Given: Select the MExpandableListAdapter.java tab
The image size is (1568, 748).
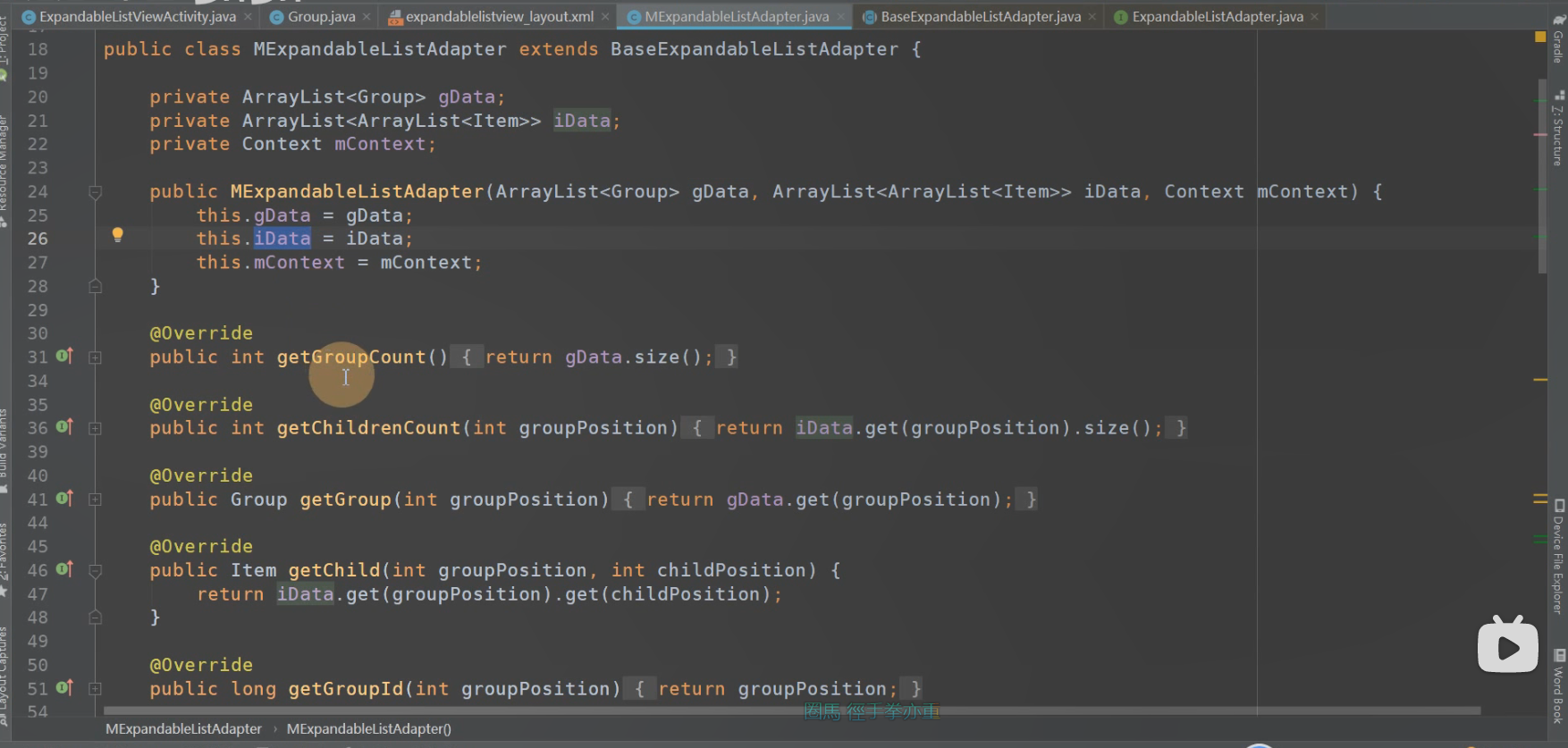Looking at the screenshot, I should pyautogui.click(x=737, y=16).
